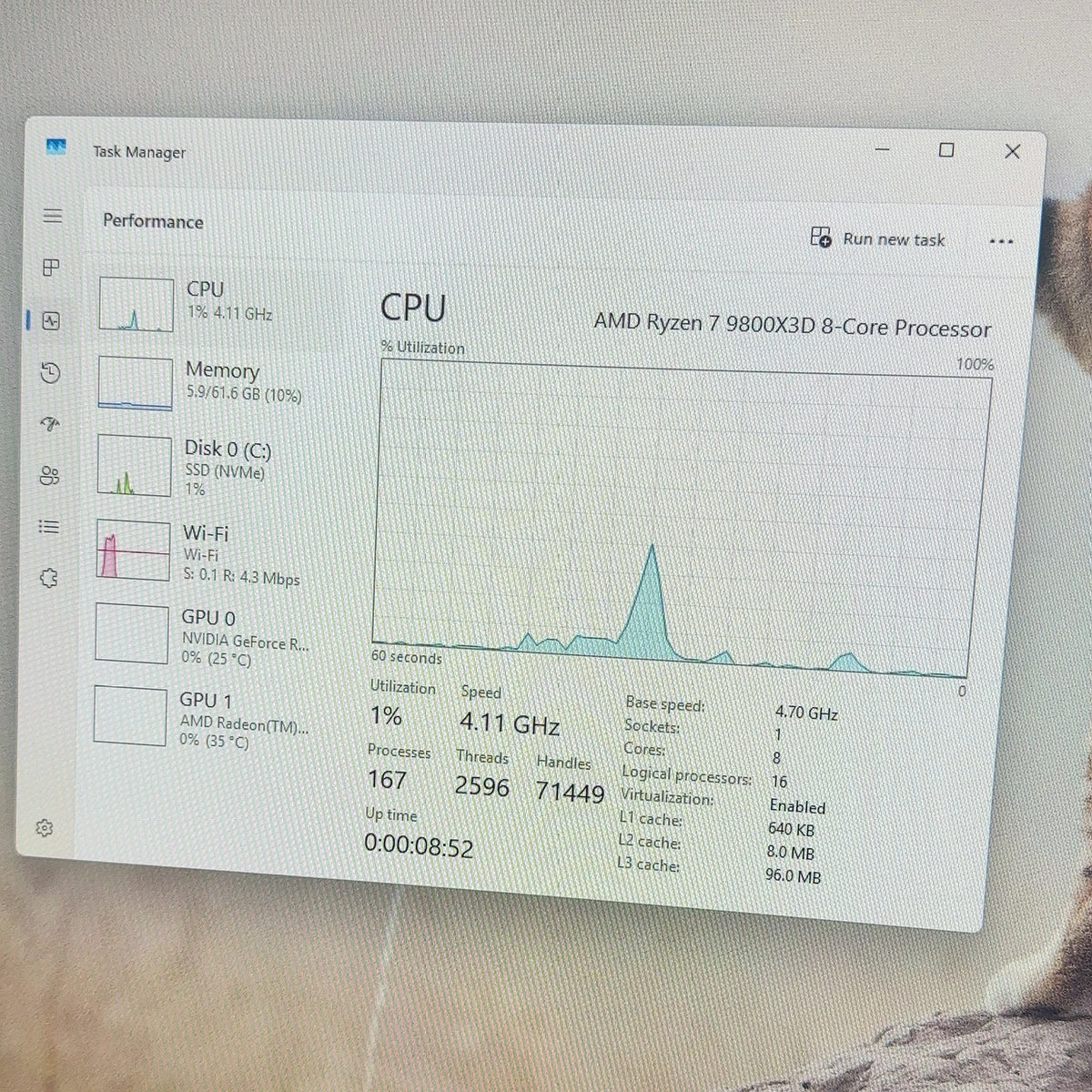Click the Virtualization Enabled value
This screenshot has width=1092, height=1092.
797,806
